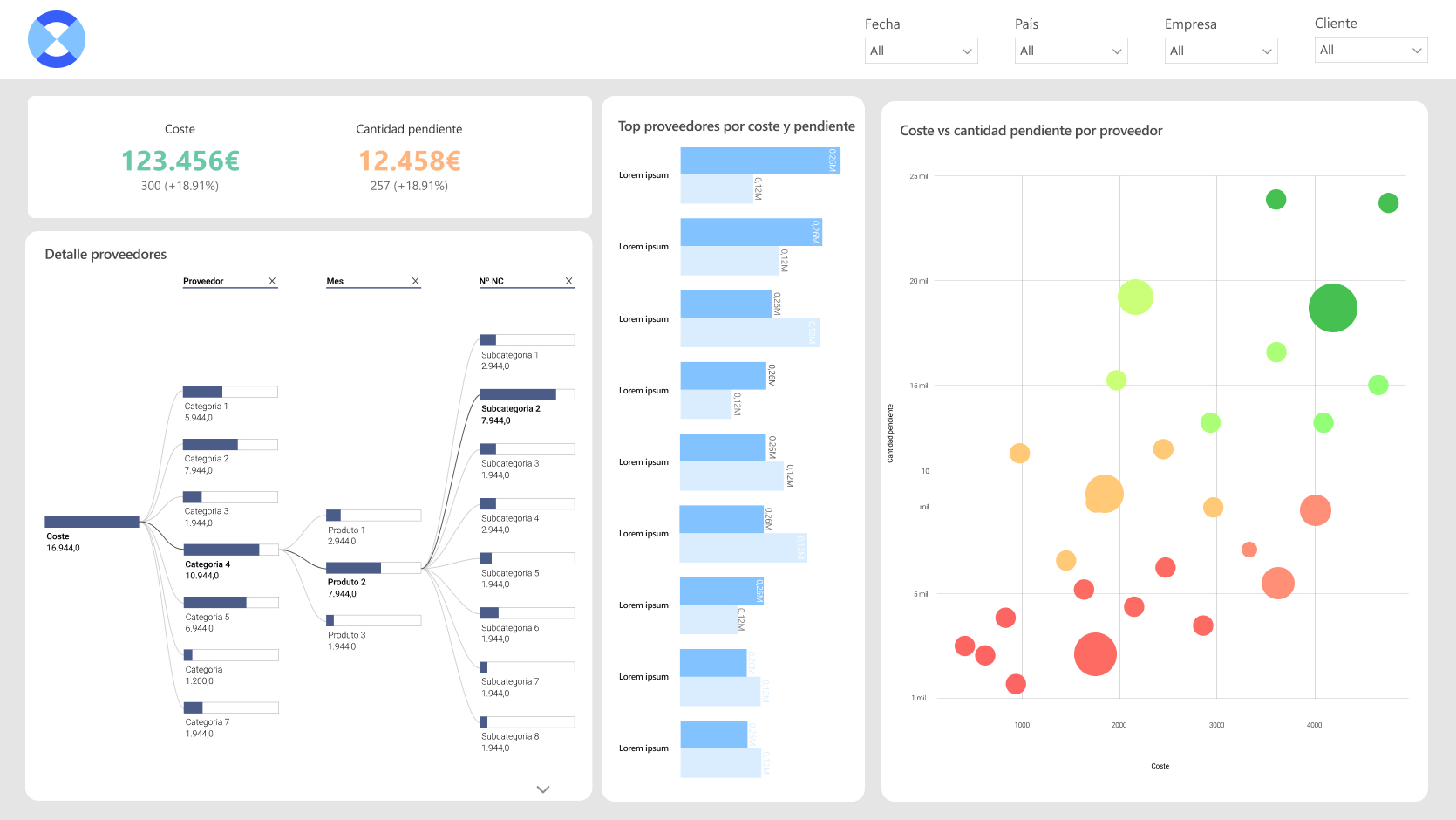Open the Fecha filter dropdown
The width and height of the screenshot is (1456, 820).
tap(922, 51)
